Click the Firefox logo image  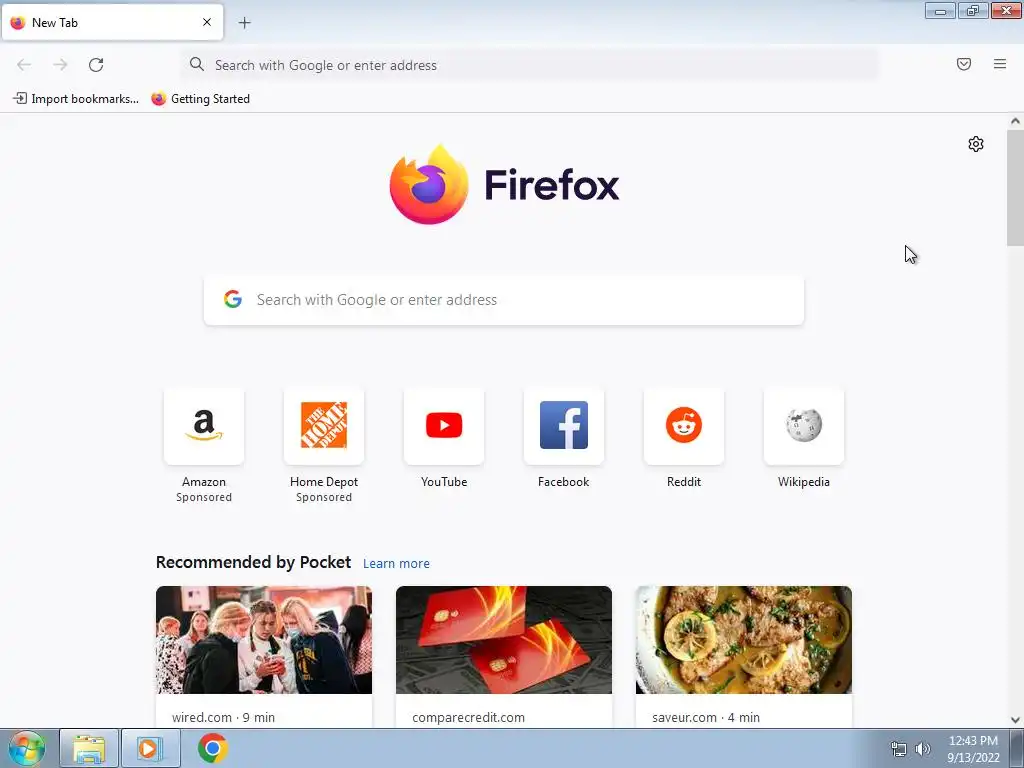(x=429, y=185)
